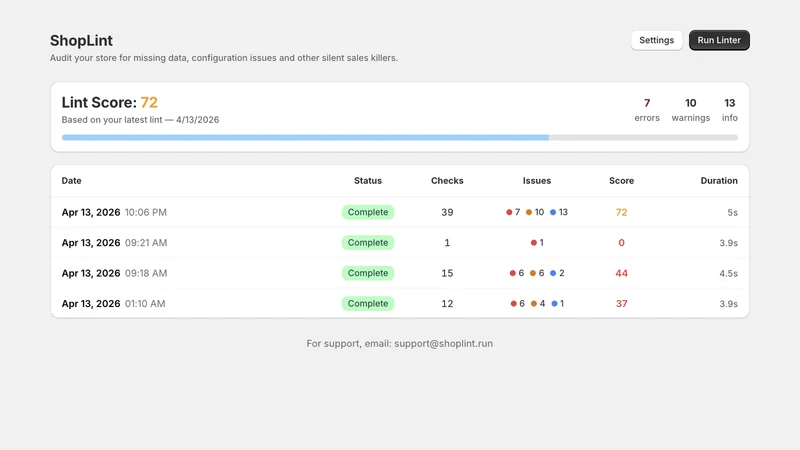Select the 13 info counter
800x450 pixels.
pyautogui.click(x=730, y=110)
